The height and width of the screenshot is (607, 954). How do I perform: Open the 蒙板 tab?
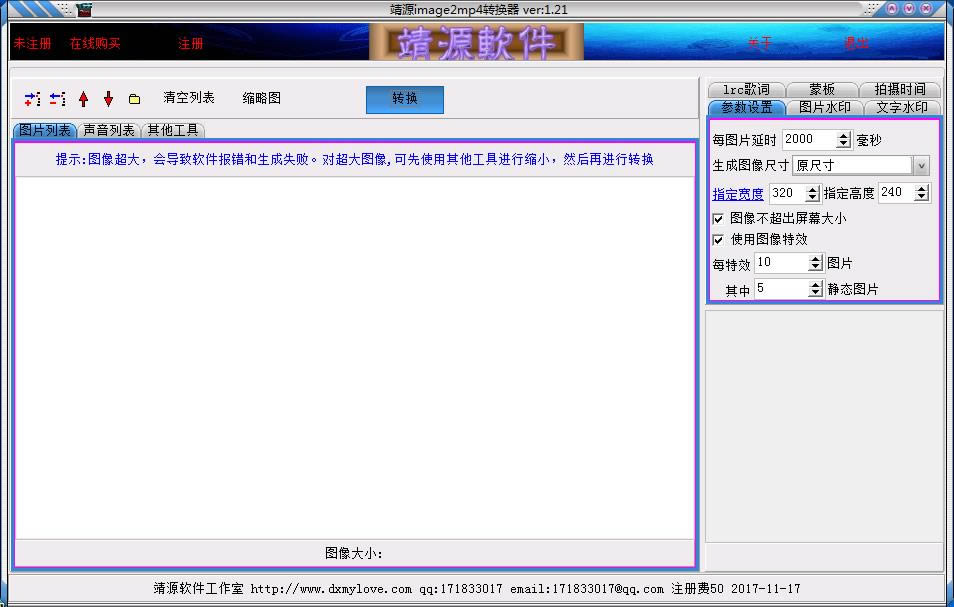click(822, 89)
